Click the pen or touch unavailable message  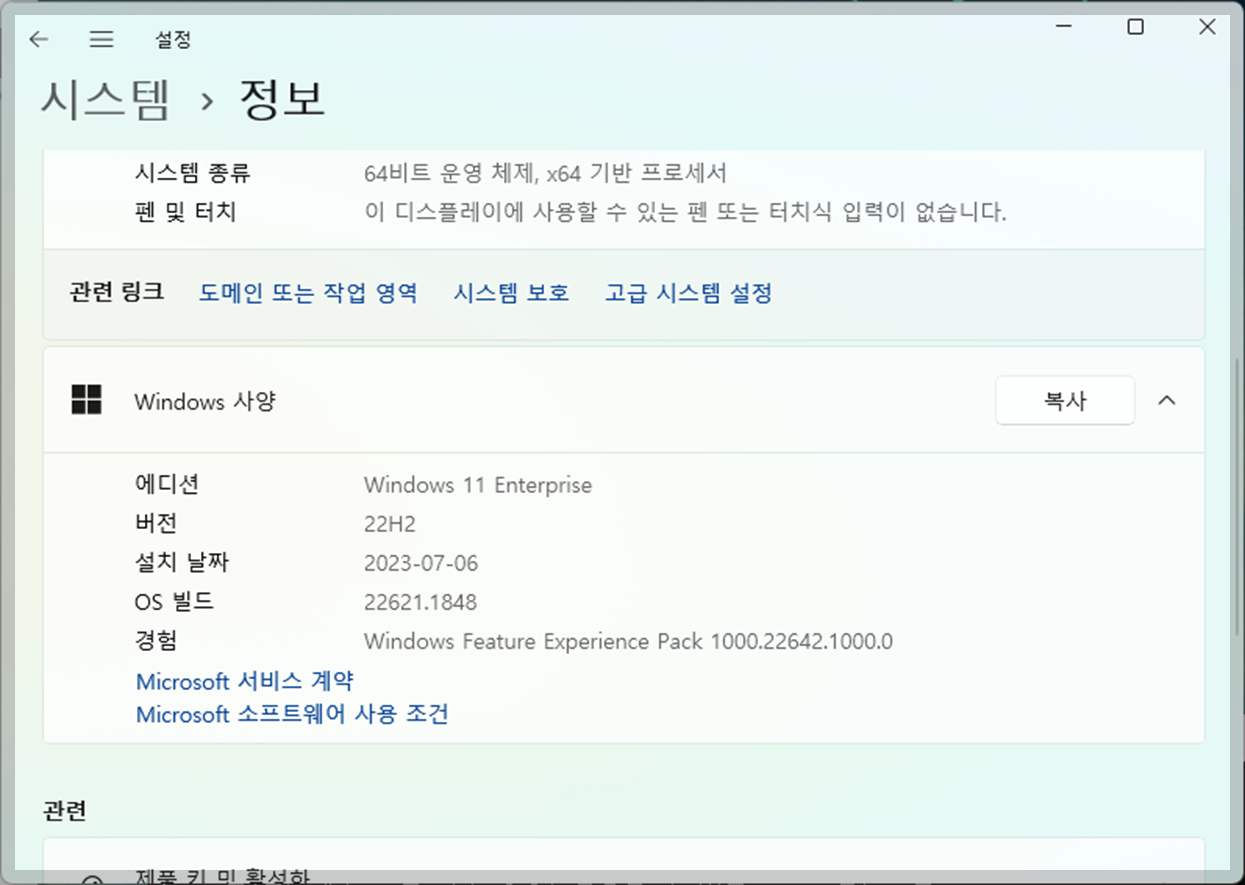(x=685, y=212)
